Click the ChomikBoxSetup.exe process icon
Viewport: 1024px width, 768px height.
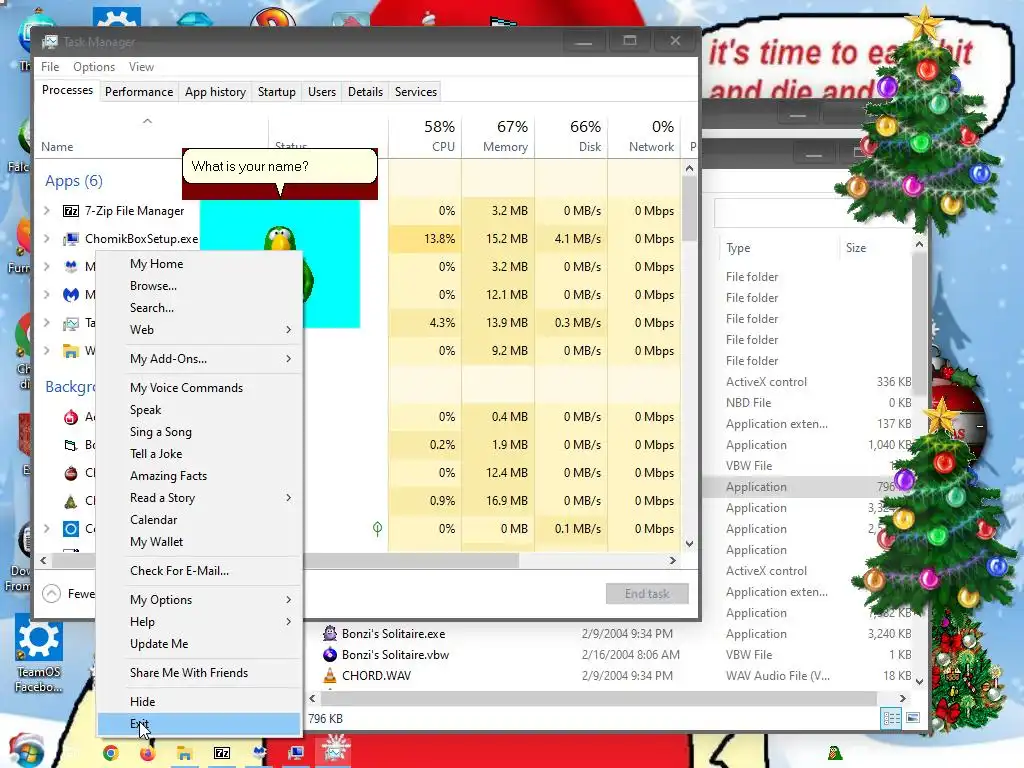point(71,239)
